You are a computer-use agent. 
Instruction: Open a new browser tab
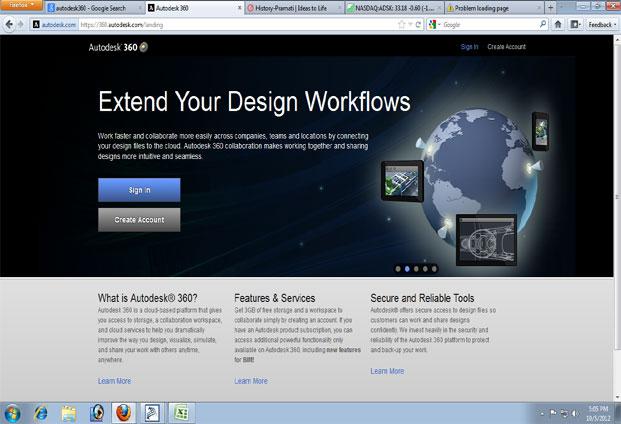click(550, 8)
